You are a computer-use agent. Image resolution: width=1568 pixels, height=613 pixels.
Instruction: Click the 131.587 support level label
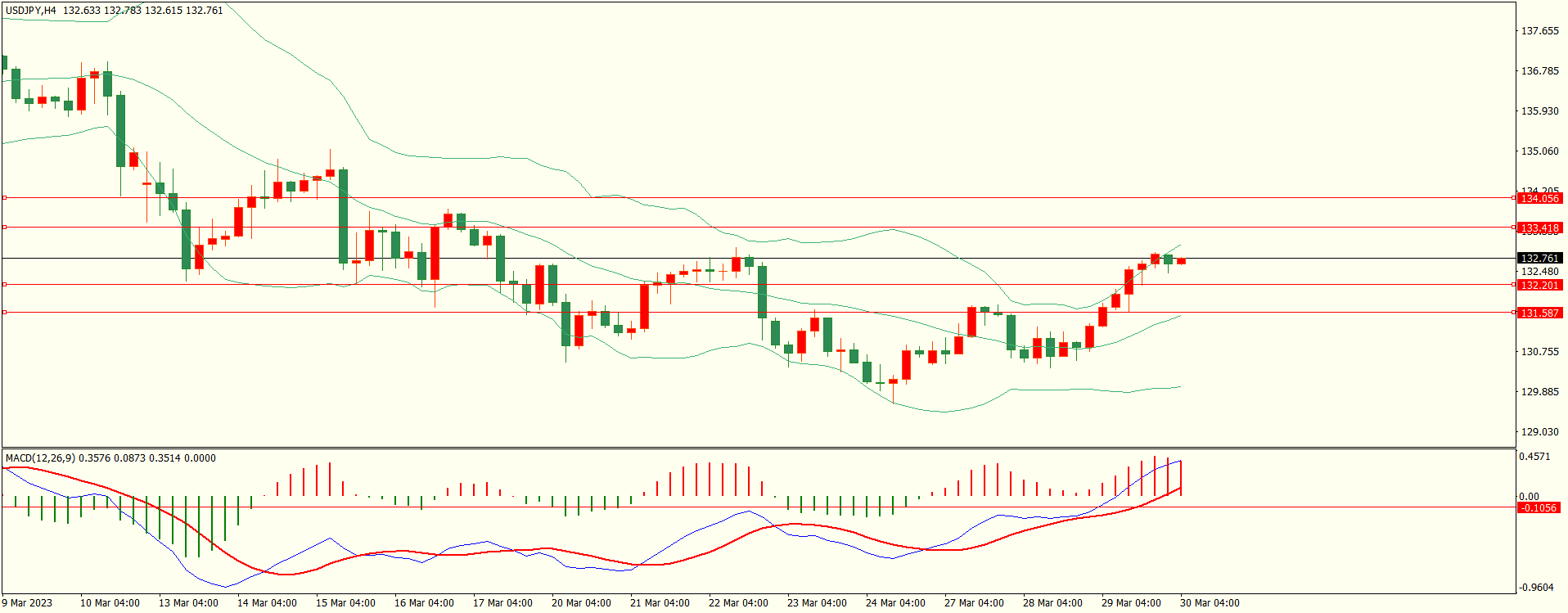coord(1539,313)
